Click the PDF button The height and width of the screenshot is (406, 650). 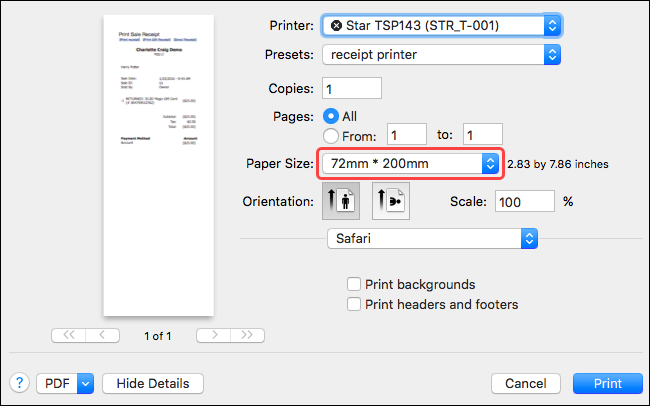[57, 384]
